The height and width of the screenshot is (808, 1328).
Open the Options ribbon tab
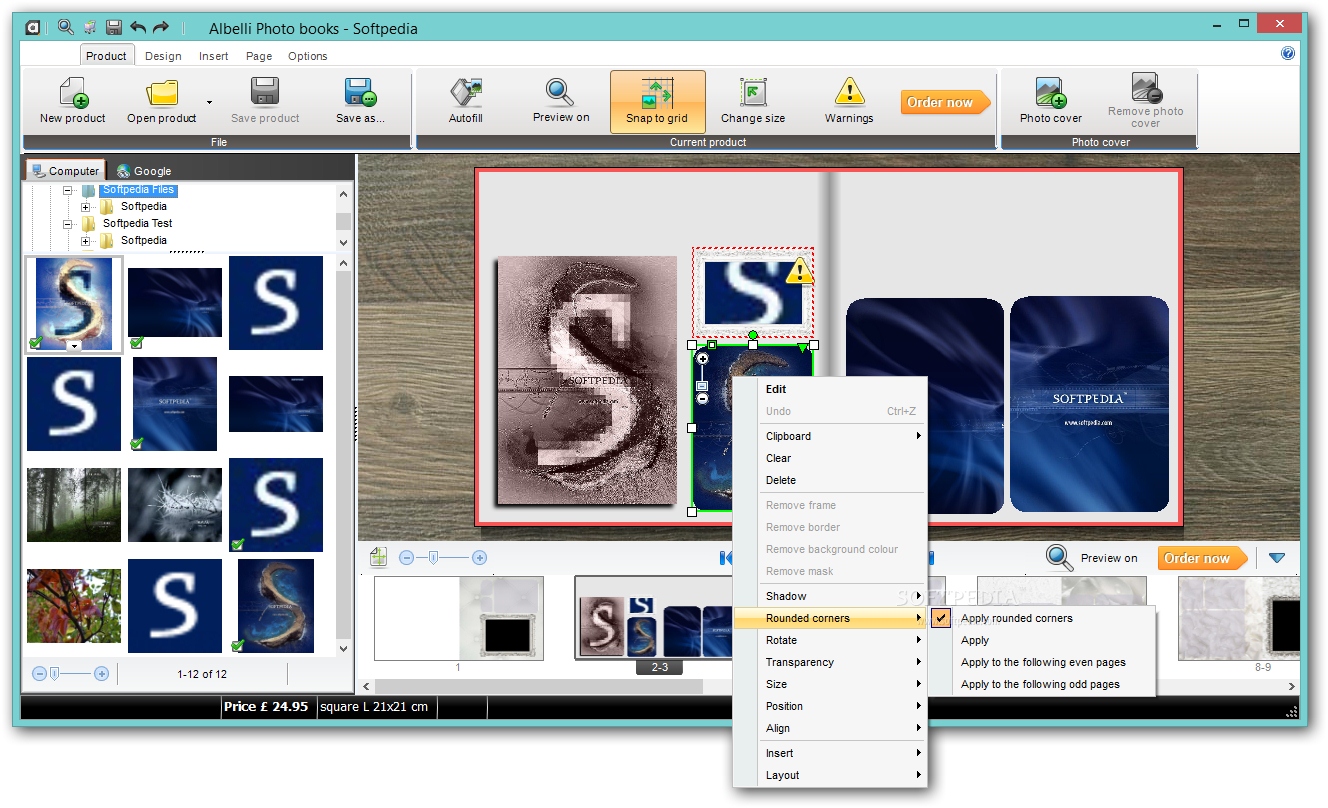(x=308, y=56)
